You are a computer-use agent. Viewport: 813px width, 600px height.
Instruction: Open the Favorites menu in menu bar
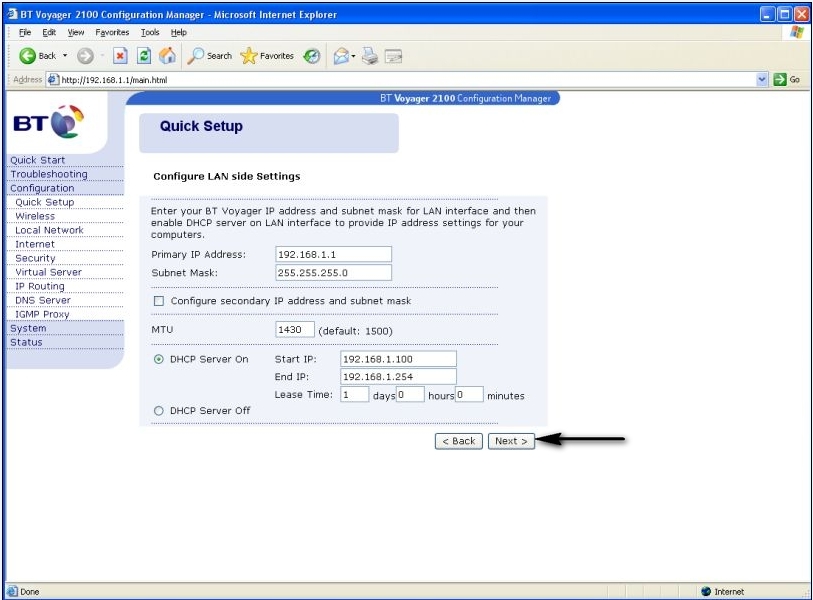tap(112, 32)
